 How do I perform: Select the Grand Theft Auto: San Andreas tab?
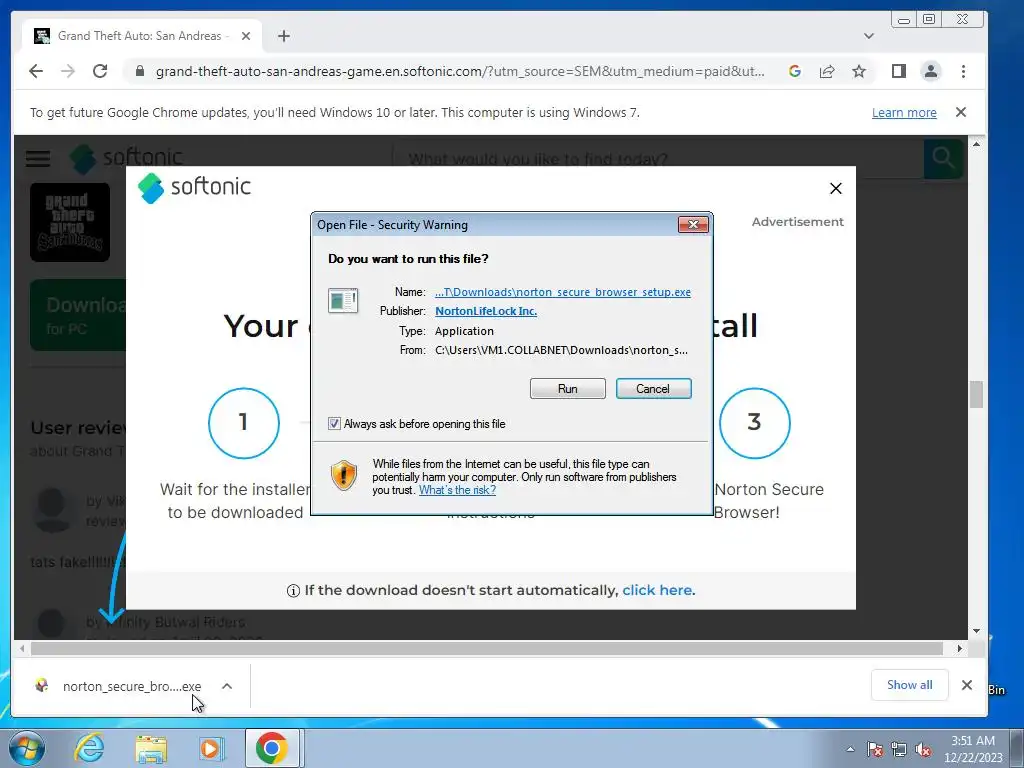tap(142, 36)
